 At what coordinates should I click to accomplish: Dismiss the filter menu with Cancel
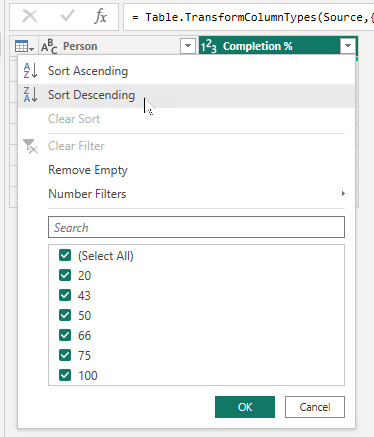pyautogui.click(x=315, y=407)
